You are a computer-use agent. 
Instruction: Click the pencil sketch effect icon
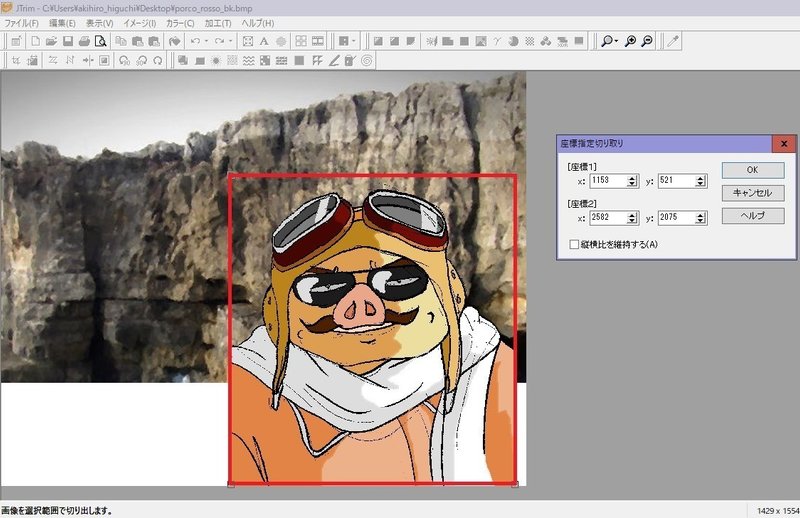pyautogui.click(x=334, y=61)
